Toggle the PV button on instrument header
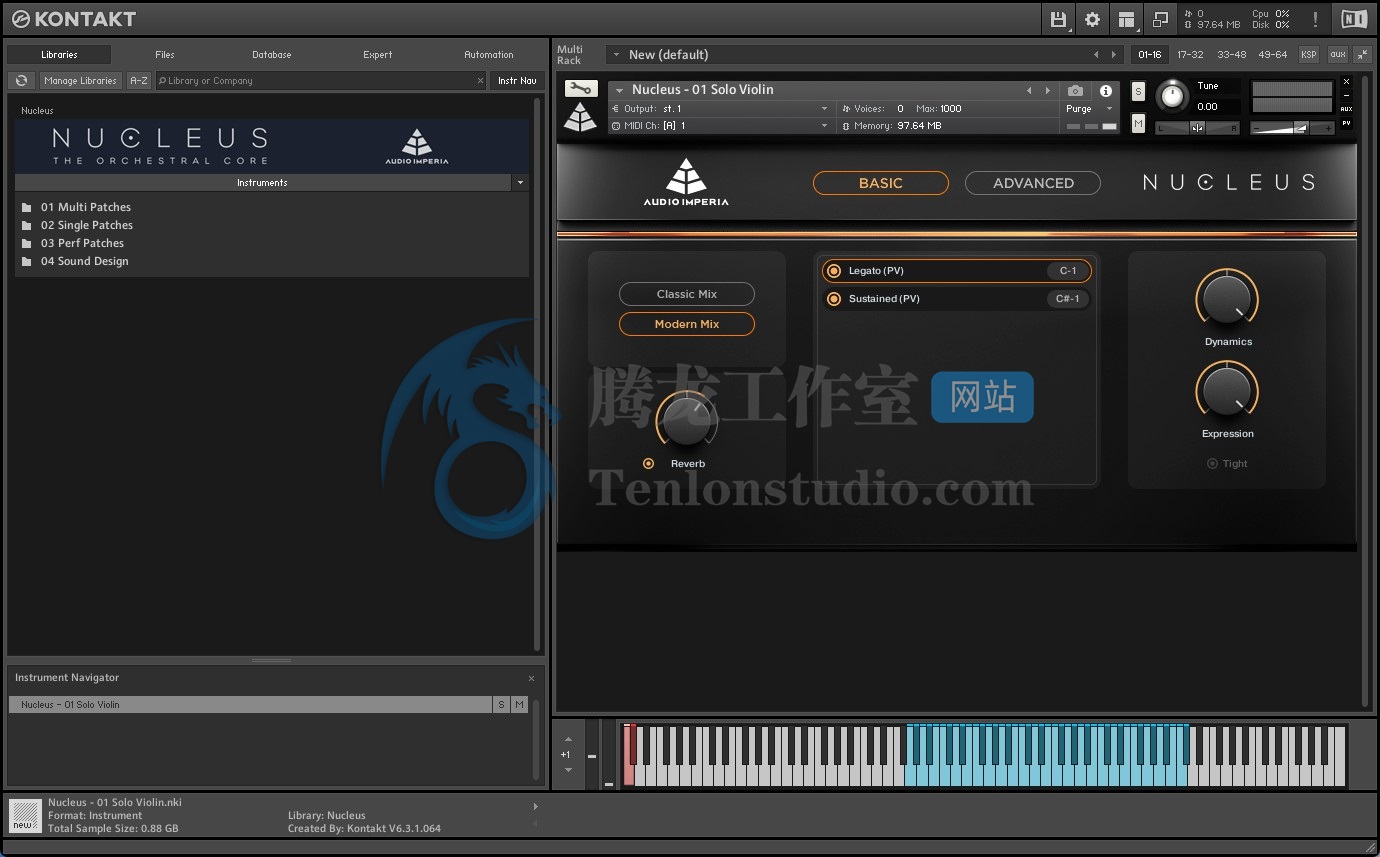This screenshot has height=857, width=1380. 1346,123
